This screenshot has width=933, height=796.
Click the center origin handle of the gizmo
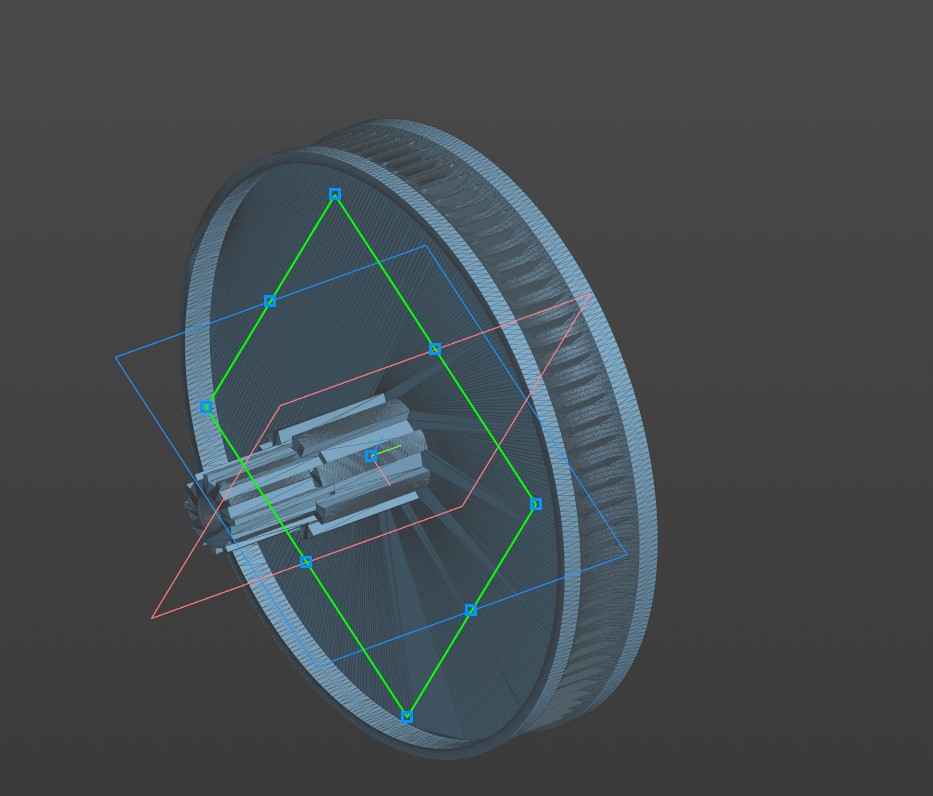coord(371,456)
